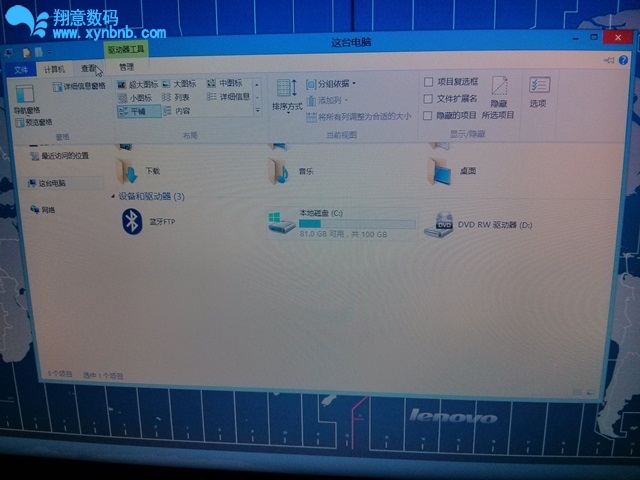
Task: Open the Downloads (下载) folder
Action: 127,171
